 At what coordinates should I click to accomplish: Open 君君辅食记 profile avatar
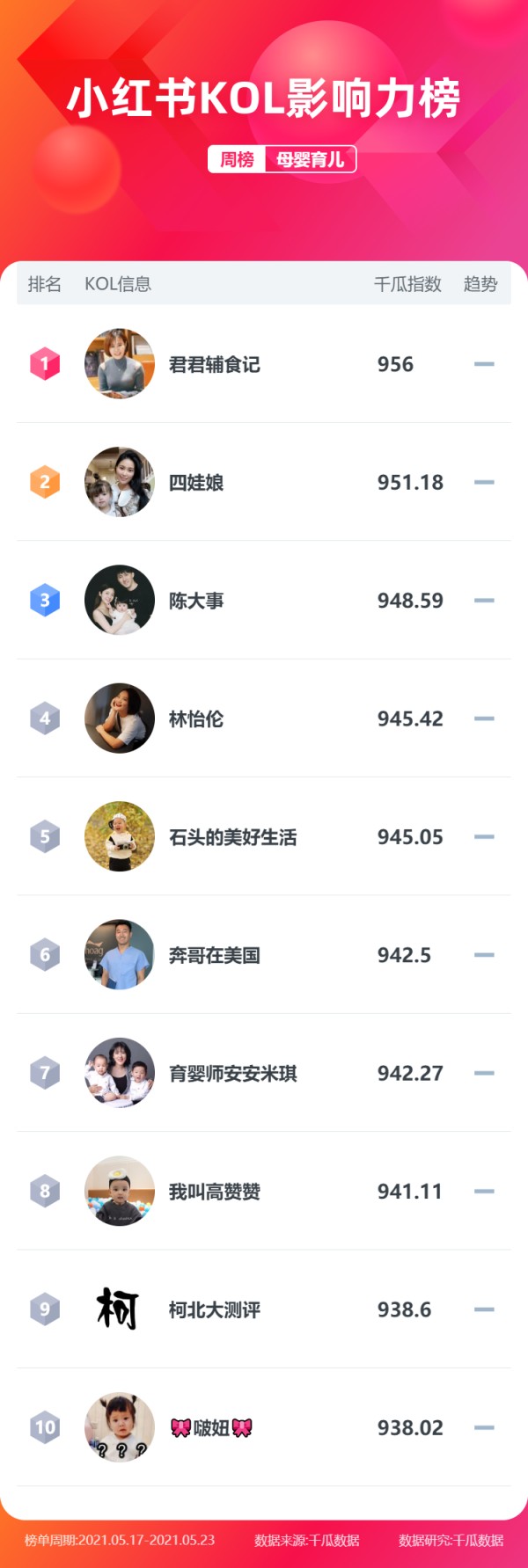tap(120, 364)
